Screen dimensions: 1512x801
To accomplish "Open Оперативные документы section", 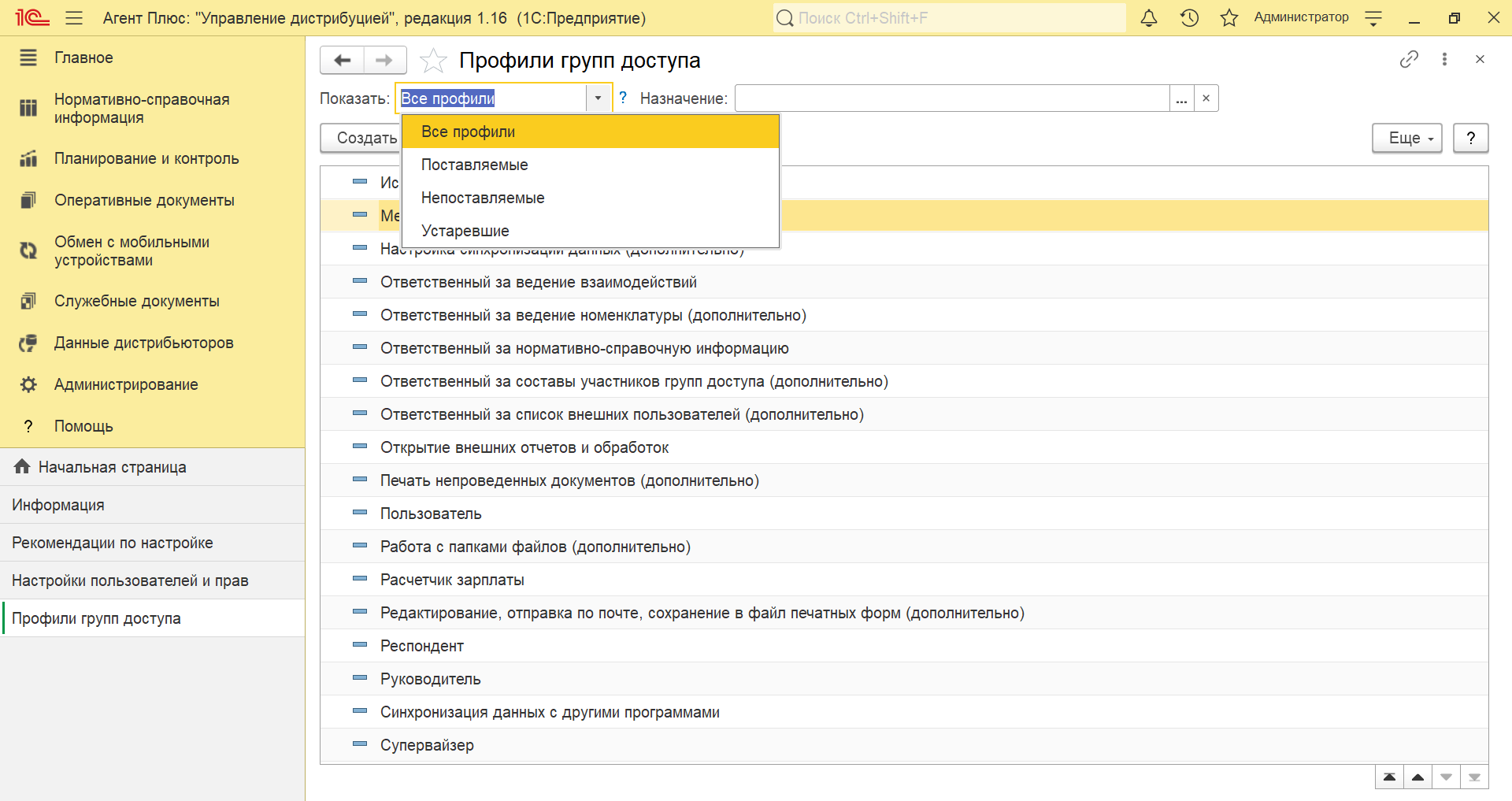I will click(152, 200).
